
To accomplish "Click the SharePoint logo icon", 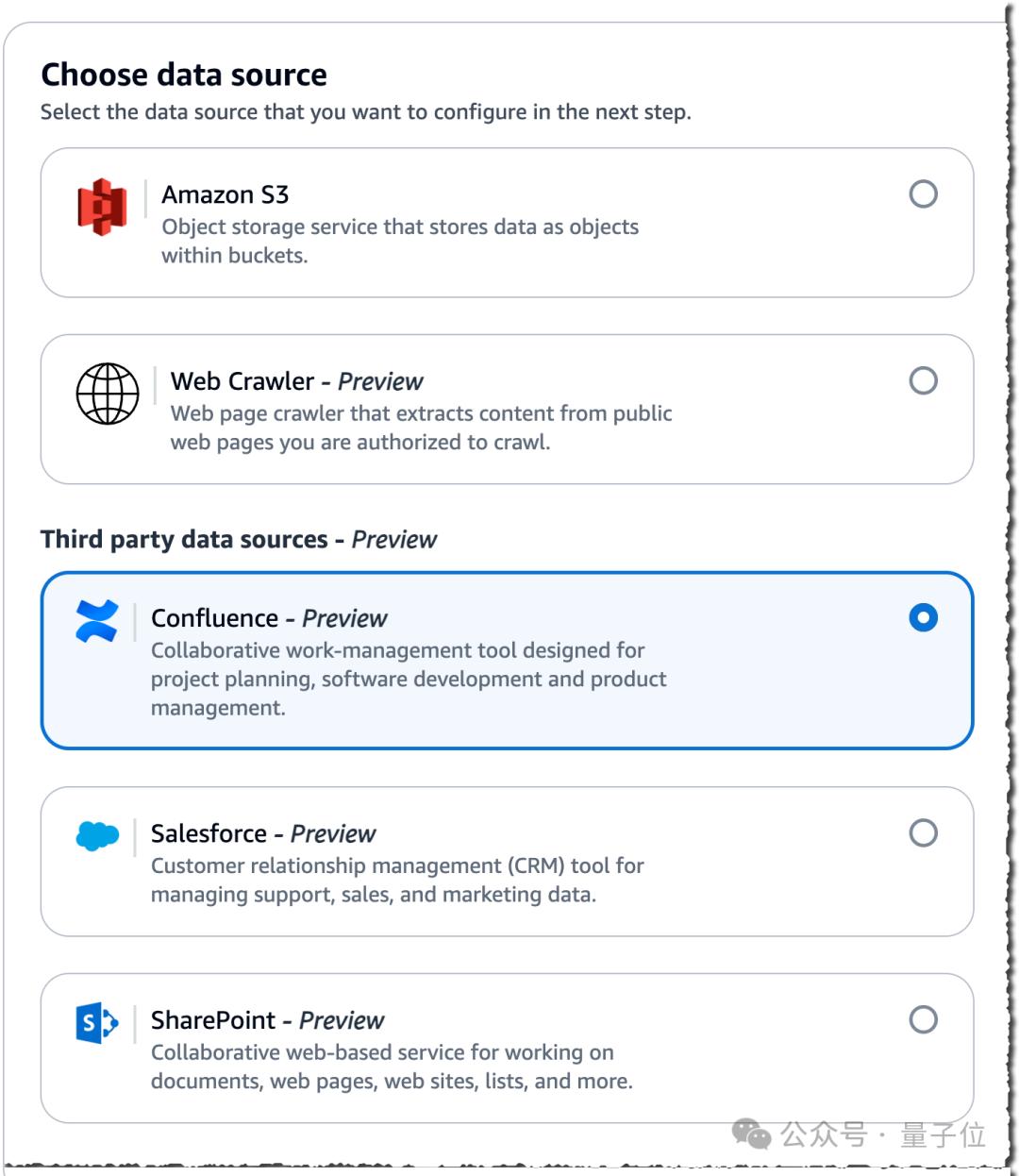I will 97,1023.
